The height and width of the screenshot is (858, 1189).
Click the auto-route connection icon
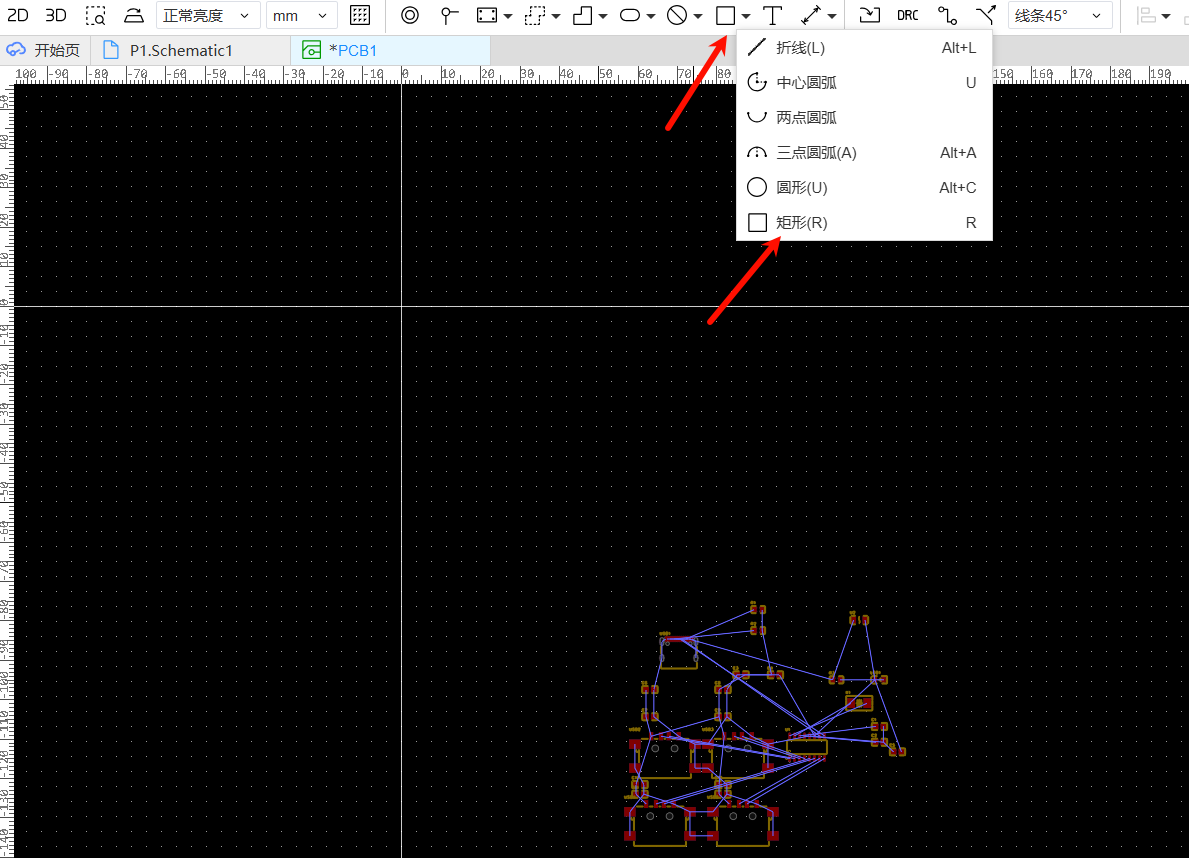pos(947,15)
